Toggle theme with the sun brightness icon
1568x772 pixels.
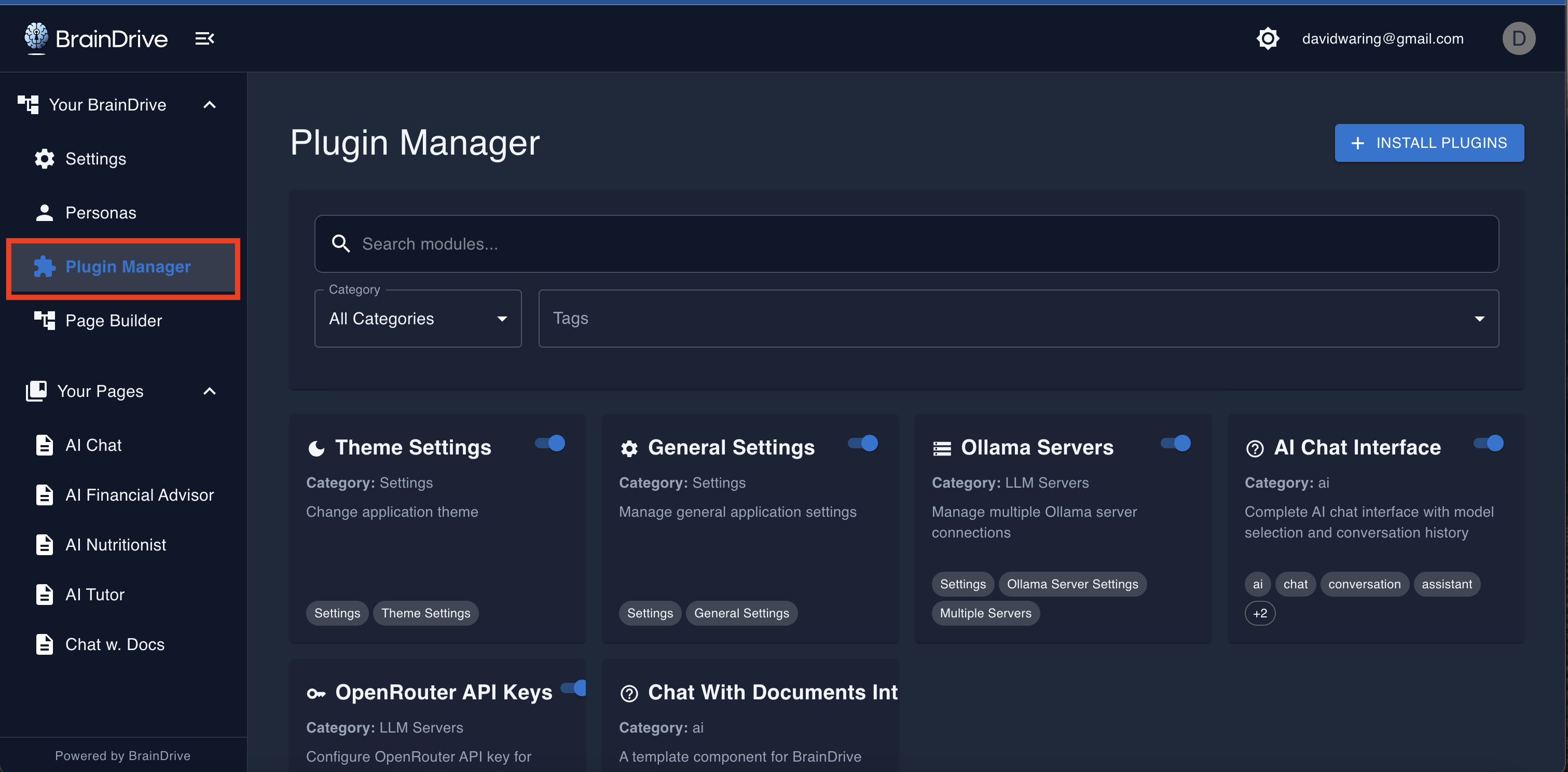pos(1267,38)
